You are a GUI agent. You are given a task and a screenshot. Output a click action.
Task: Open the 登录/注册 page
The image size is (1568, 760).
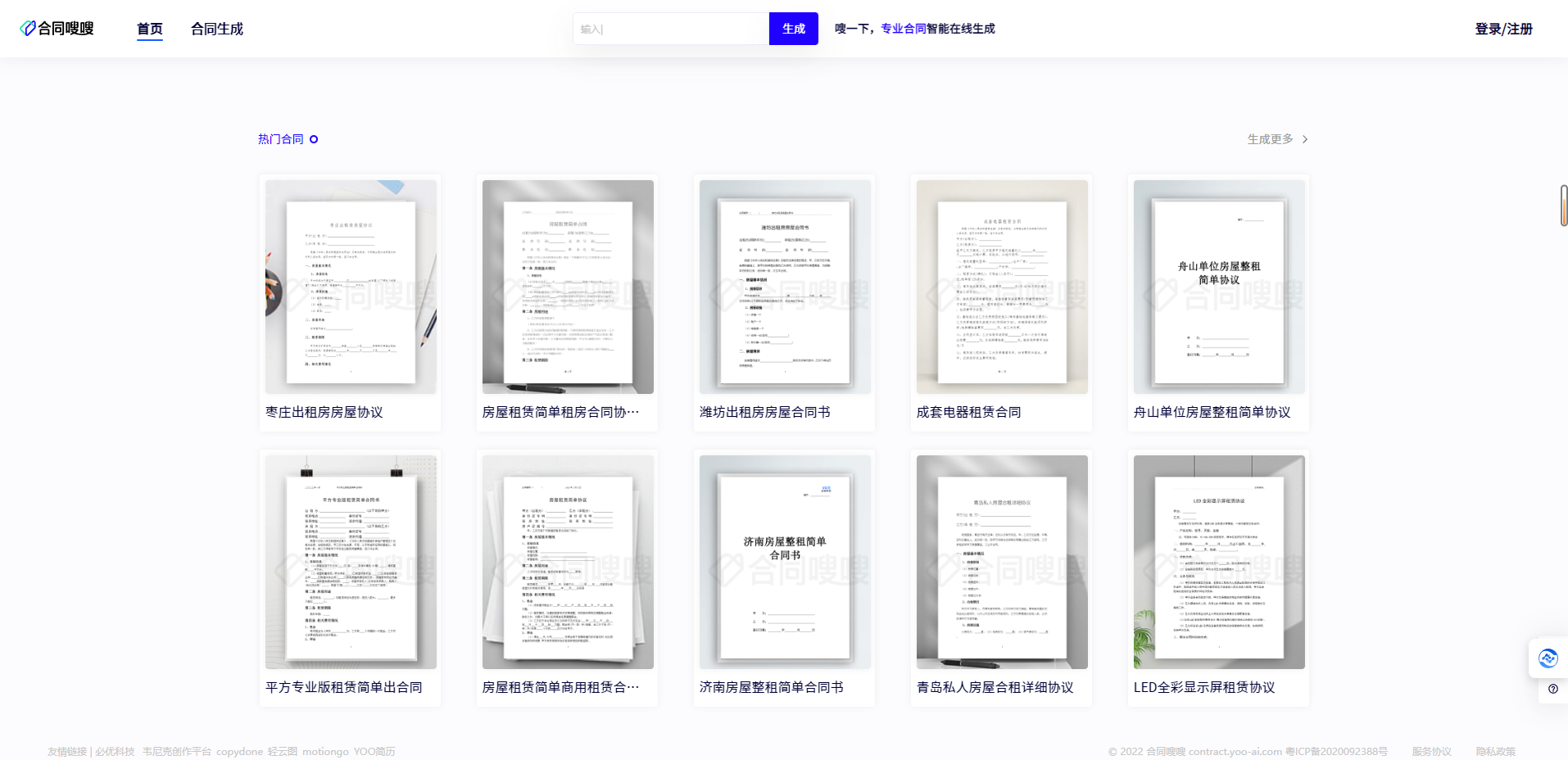(1503, 28)
